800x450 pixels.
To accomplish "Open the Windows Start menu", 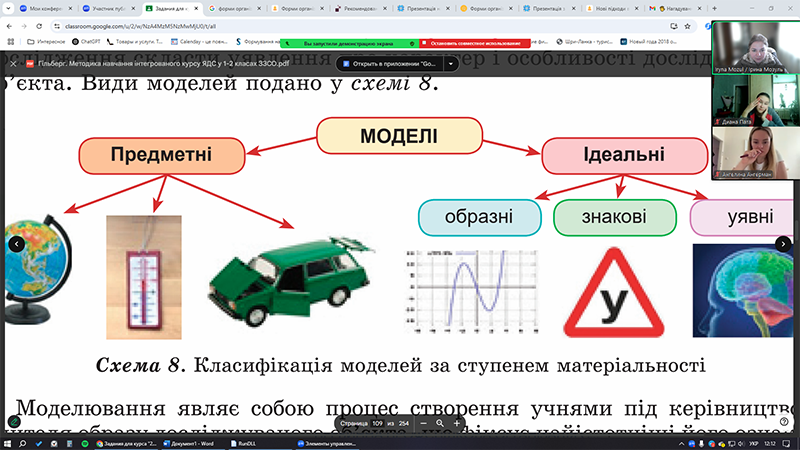I will pos(7,444).
